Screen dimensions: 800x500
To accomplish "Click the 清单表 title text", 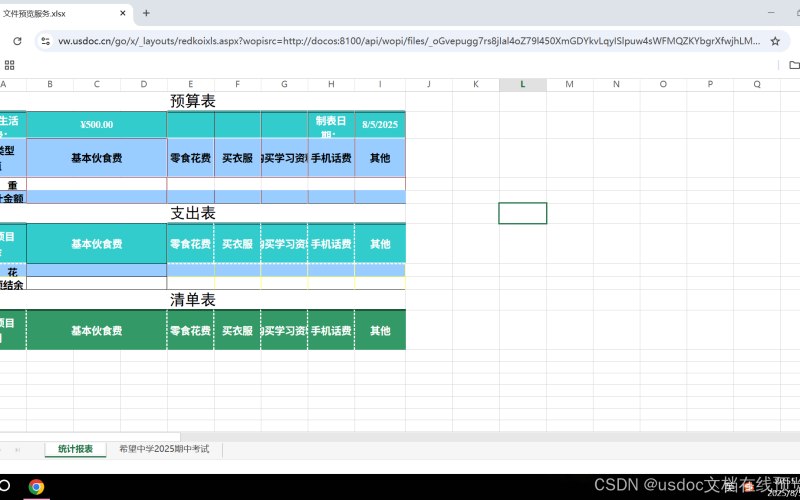I will [x=192, y=300].
